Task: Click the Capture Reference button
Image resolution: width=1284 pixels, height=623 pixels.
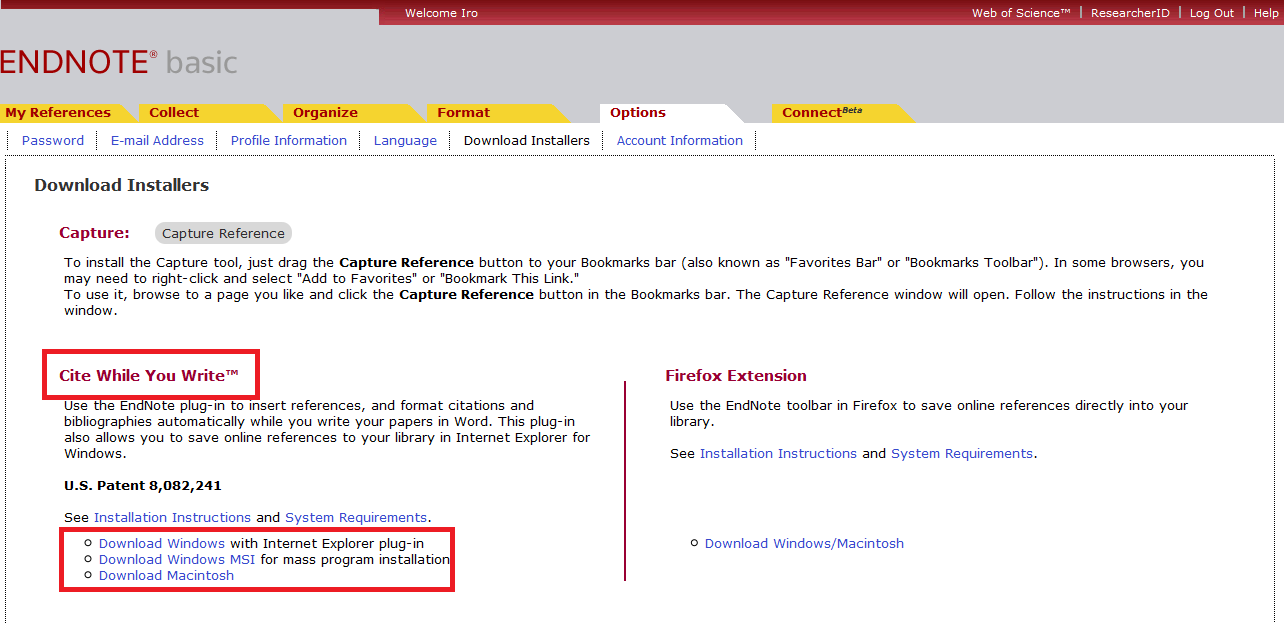Action: pyautogui.click(x=223, y=233)
